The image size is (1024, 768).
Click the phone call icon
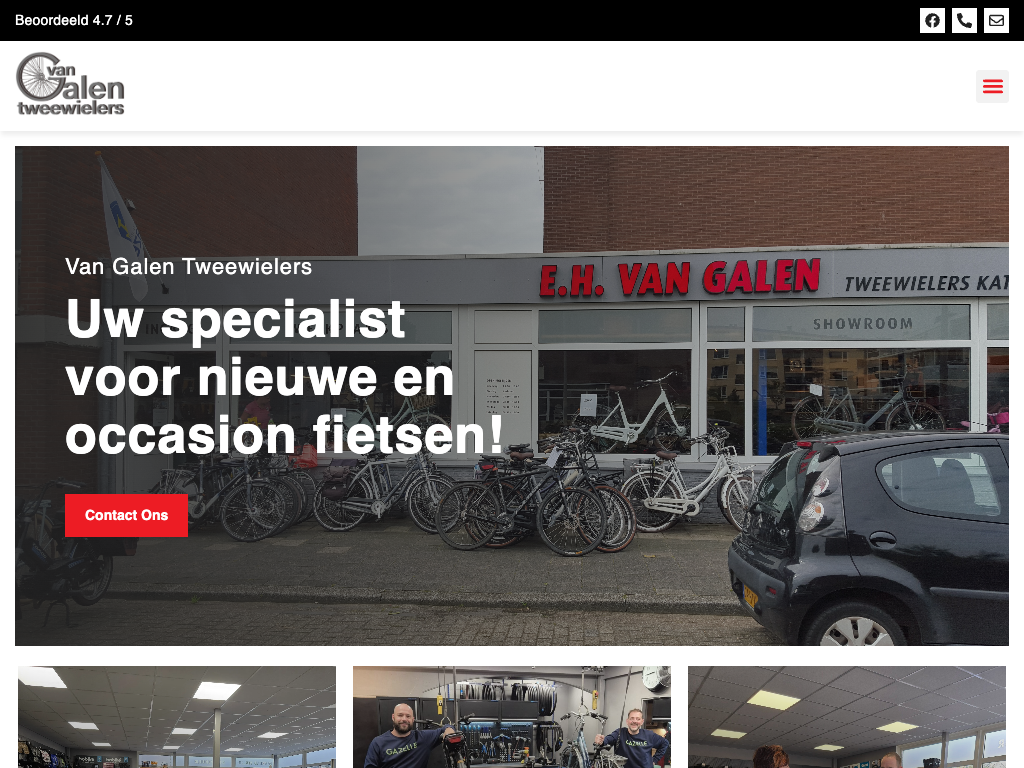pyautogui.click(x=964, y=20)
